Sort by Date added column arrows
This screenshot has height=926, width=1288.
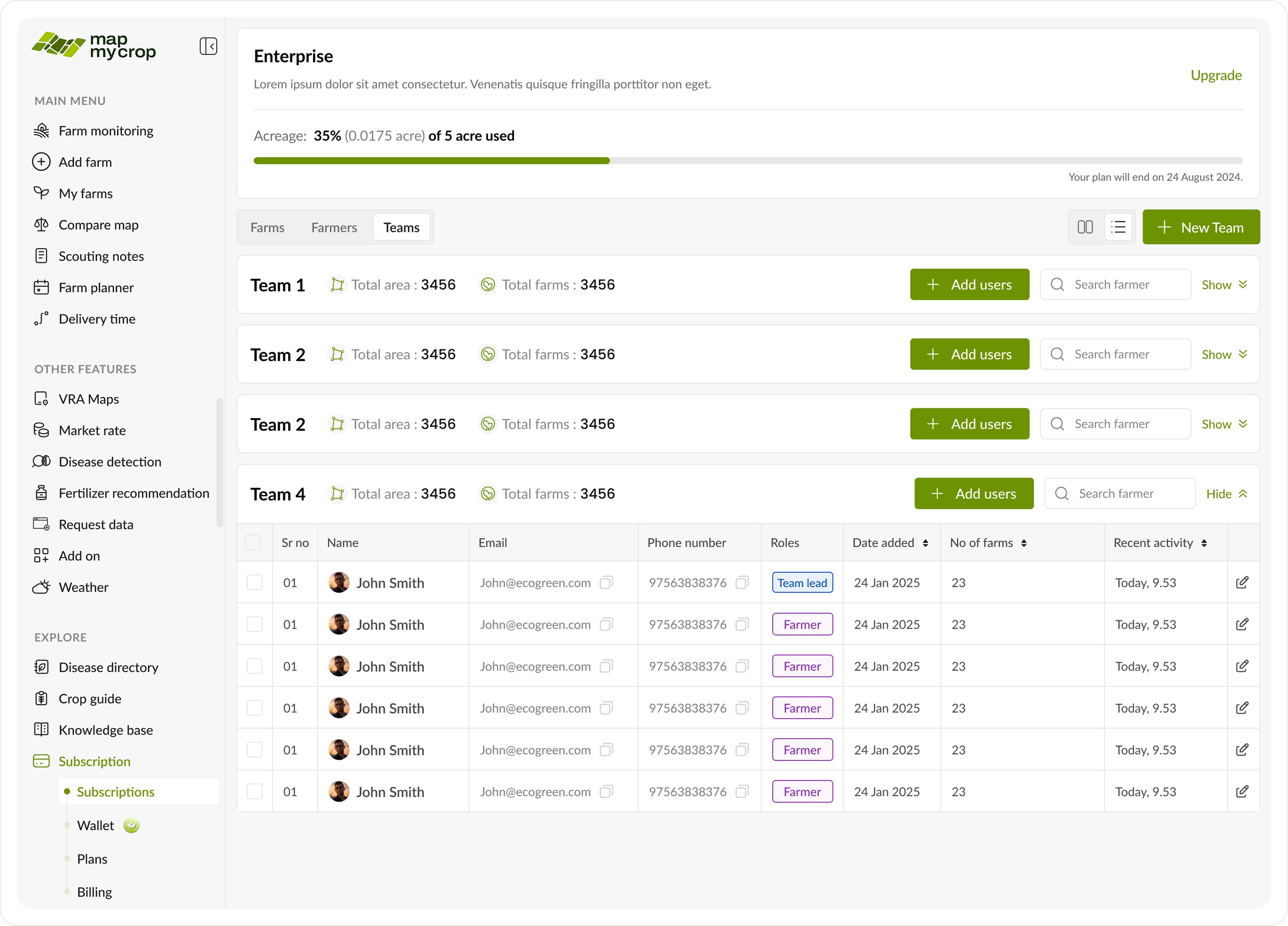point(925,543)
